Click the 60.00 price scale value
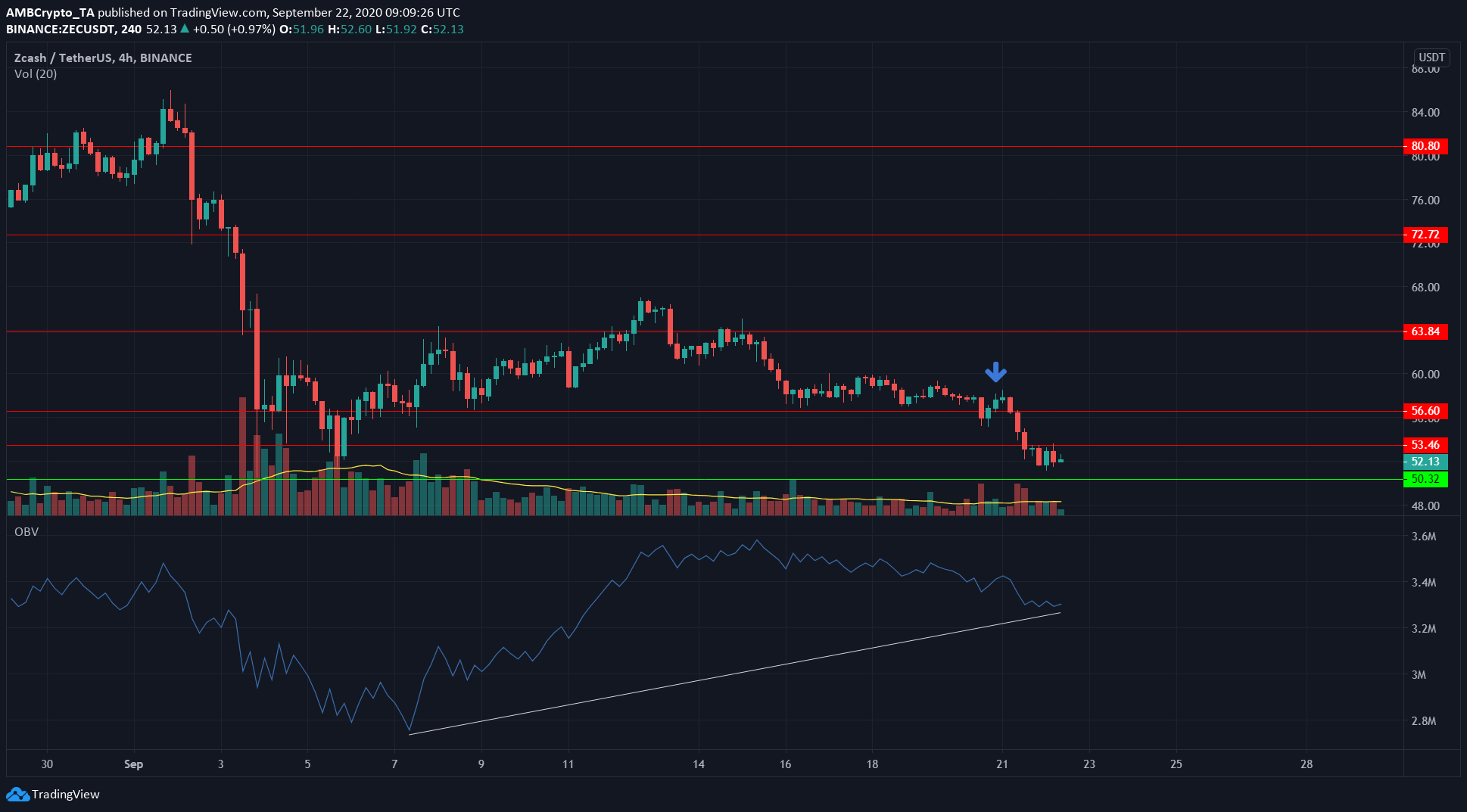 click(x=1425, y=375)
